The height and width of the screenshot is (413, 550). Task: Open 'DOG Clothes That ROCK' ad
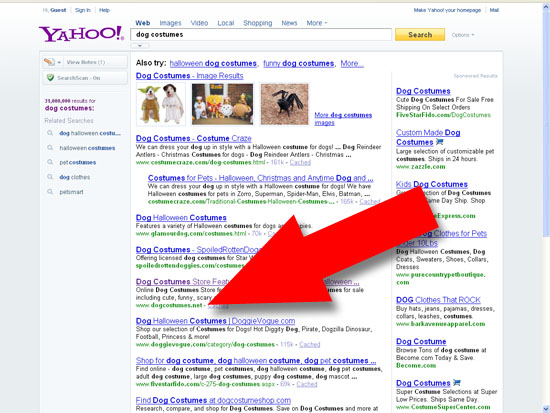438,300
